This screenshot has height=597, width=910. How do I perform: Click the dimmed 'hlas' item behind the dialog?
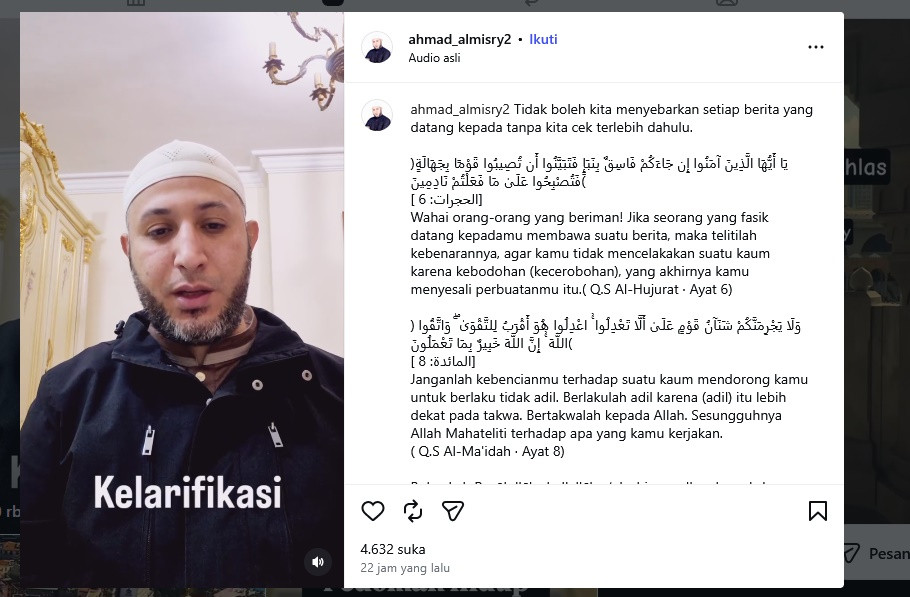click(x=865, y=167)
